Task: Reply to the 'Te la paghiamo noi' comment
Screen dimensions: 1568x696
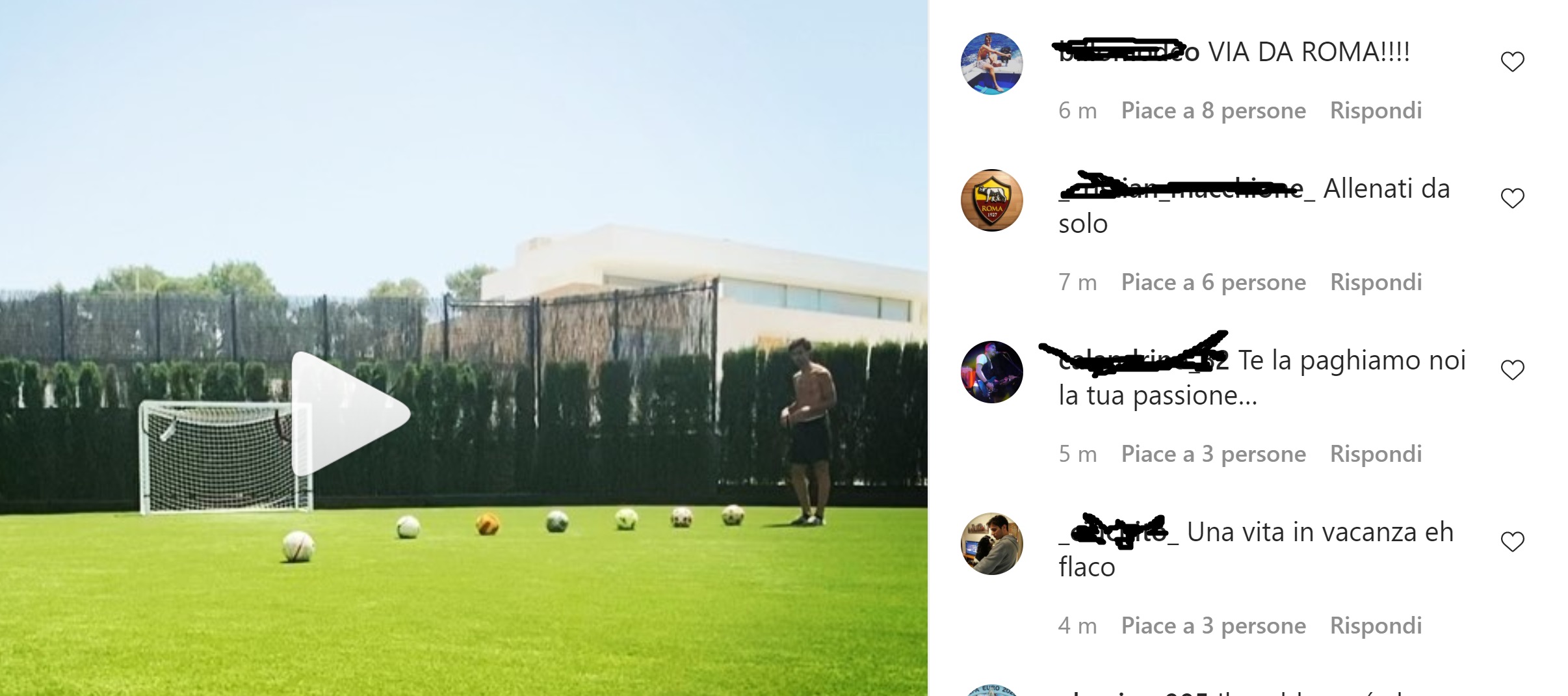Action: 1376,454
